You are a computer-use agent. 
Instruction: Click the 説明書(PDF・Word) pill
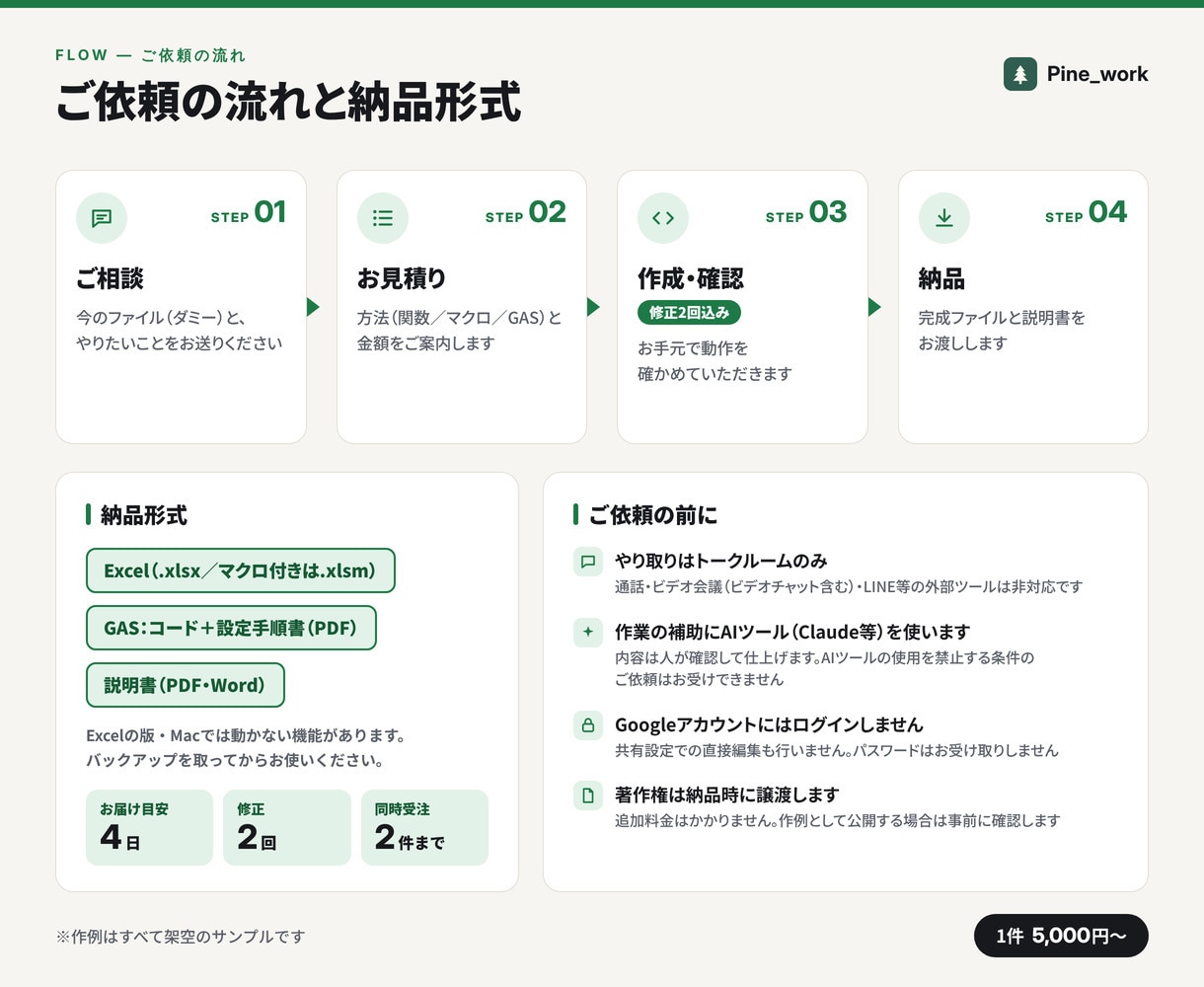186,685
